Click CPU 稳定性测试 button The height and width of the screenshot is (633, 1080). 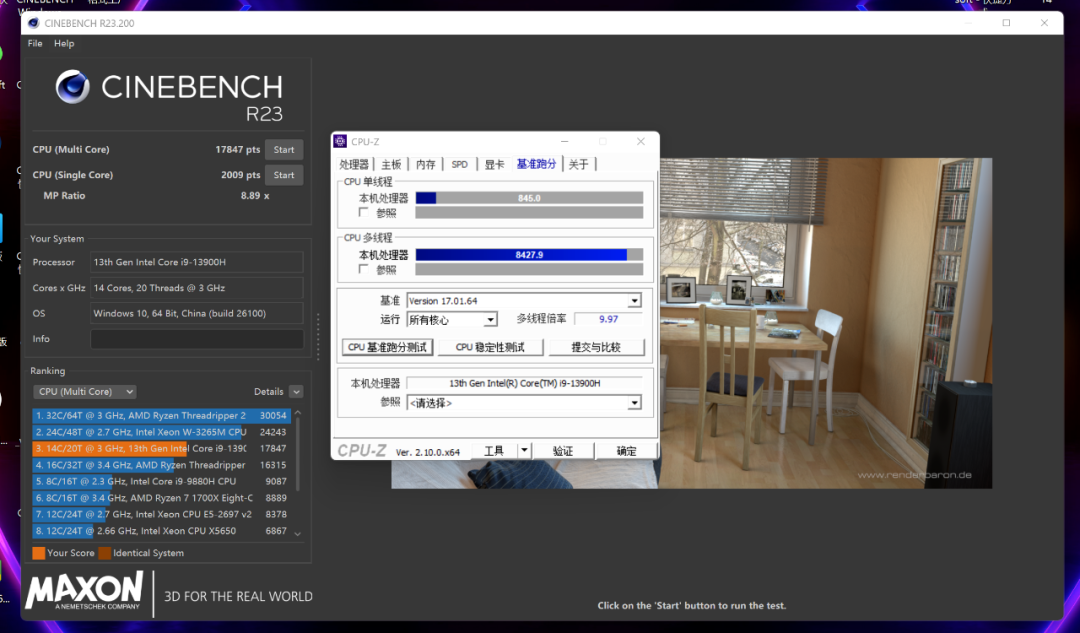pyautogui.click(x=490, y=347)
